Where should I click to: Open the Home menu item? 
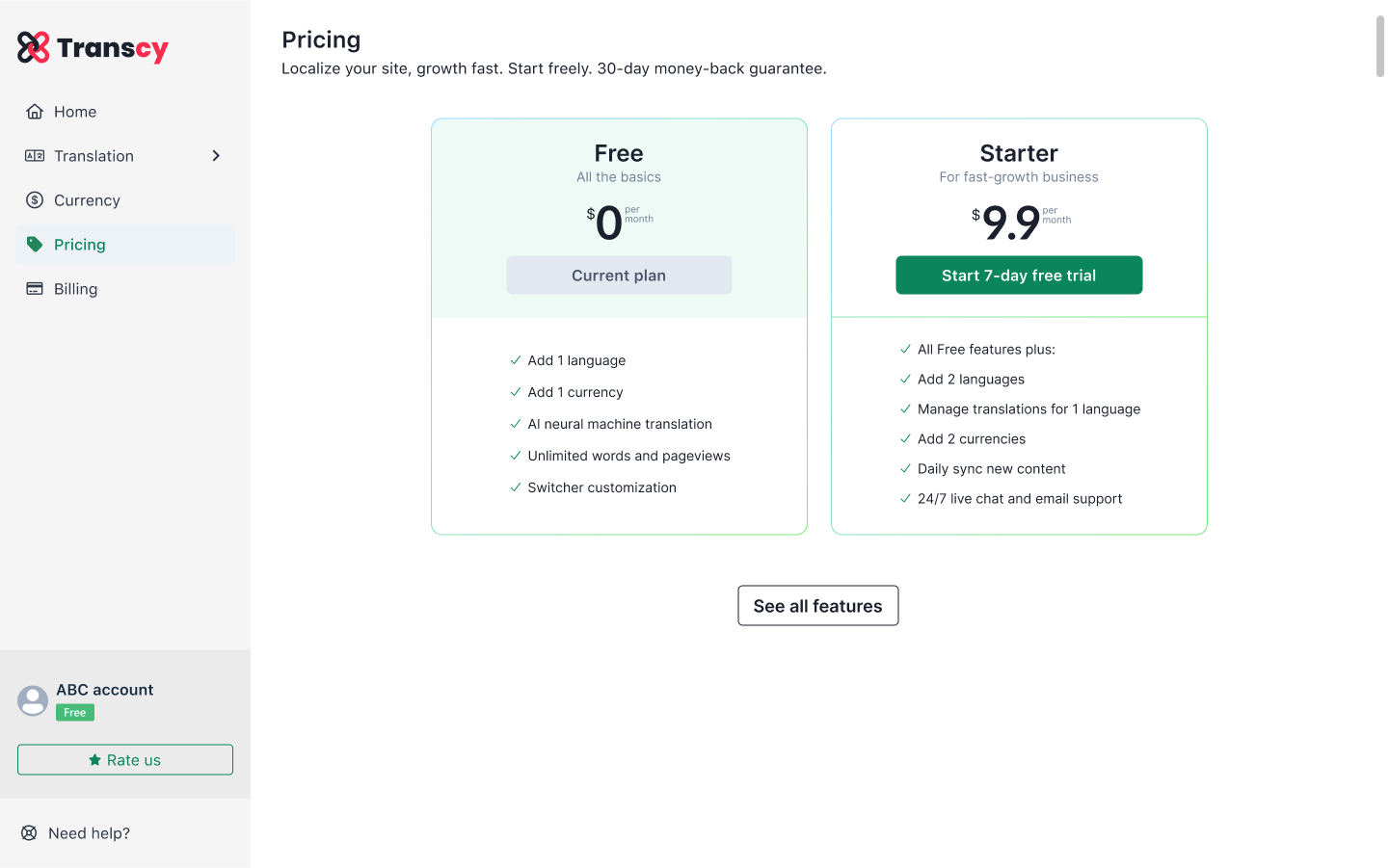tap(125, 112)
